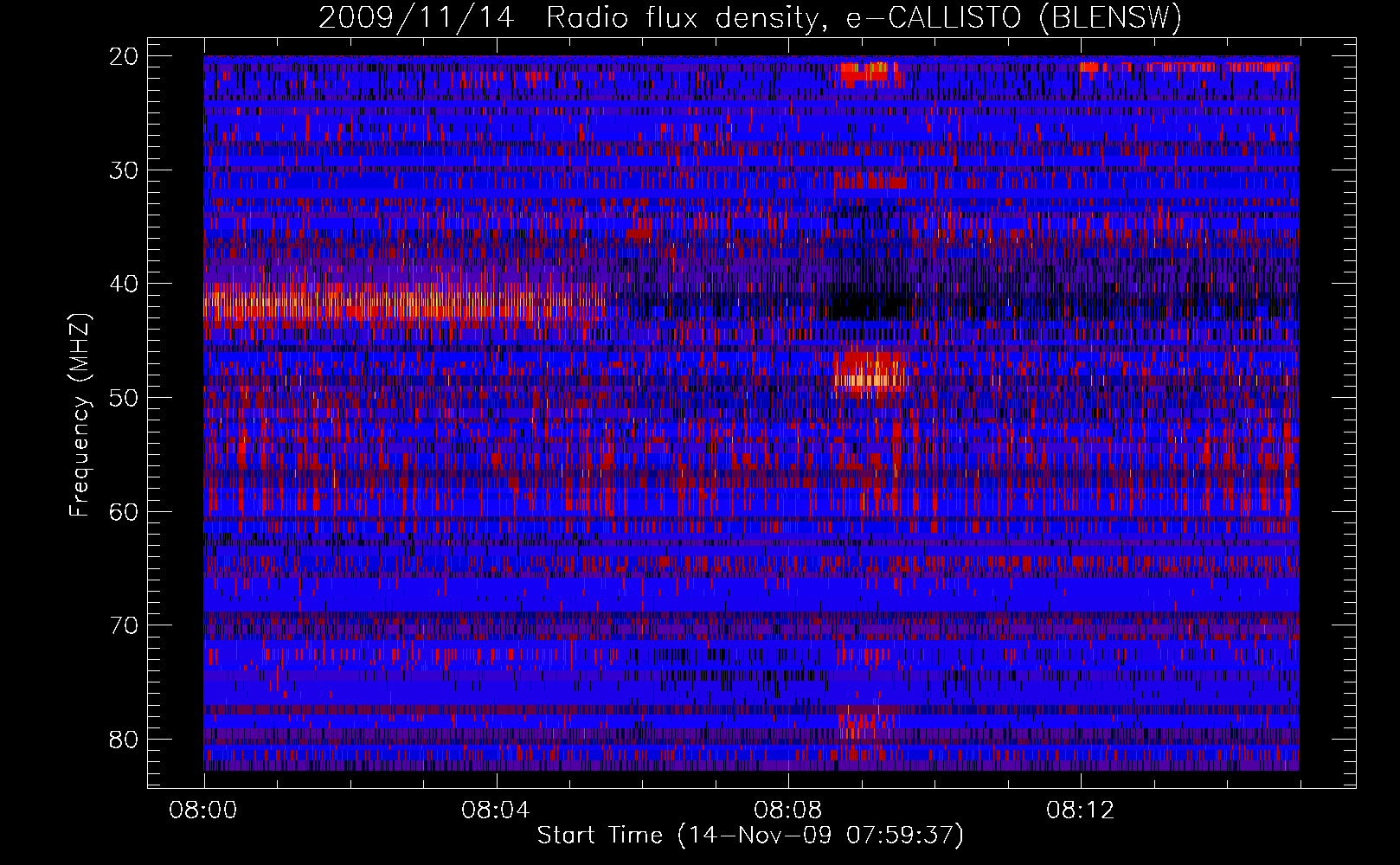Click the '30' frequency tick label
The height and width of the screenshot is (865, 1400).
point(125,170)
